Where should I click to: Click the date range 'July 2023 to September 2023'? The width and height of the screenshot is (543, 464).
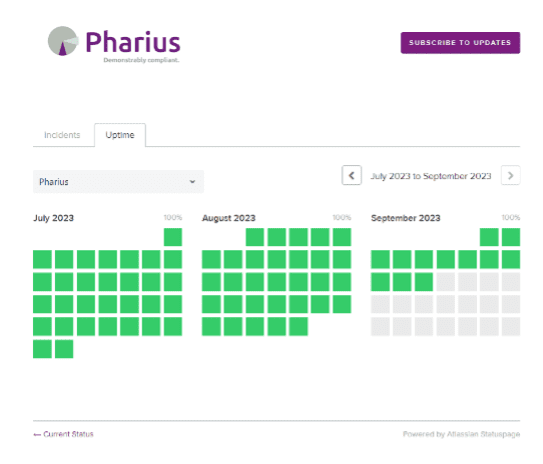coord(431,176)
